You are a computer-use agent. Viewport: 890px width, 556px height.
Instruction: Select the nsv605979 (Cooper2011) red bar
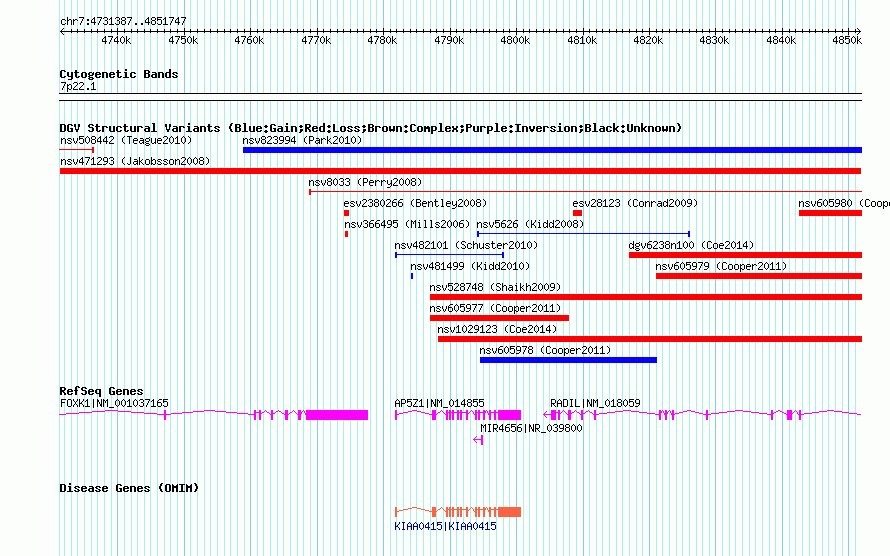coord(759,276)
